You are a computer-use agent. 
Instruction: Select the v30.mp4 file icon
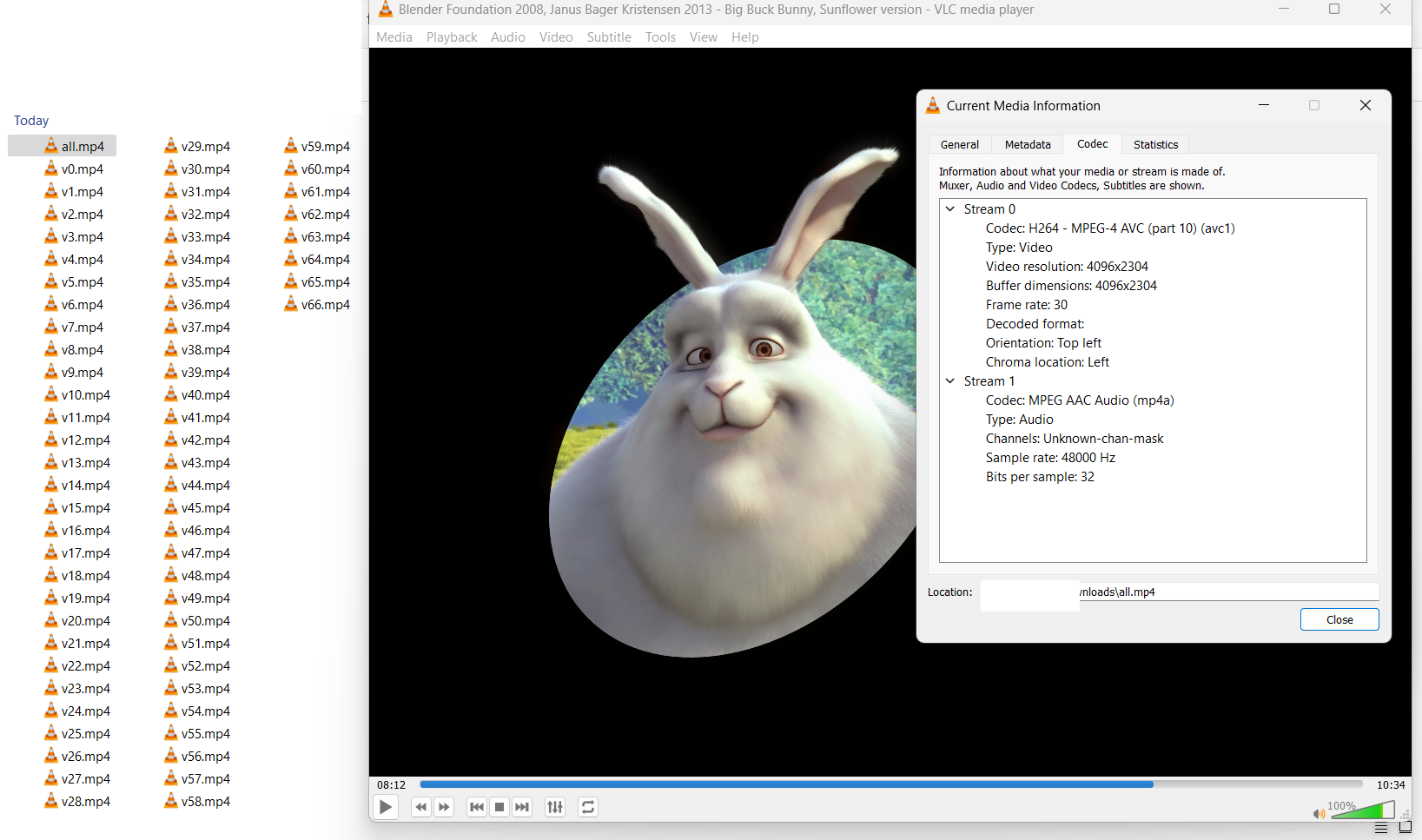(171, 169)
